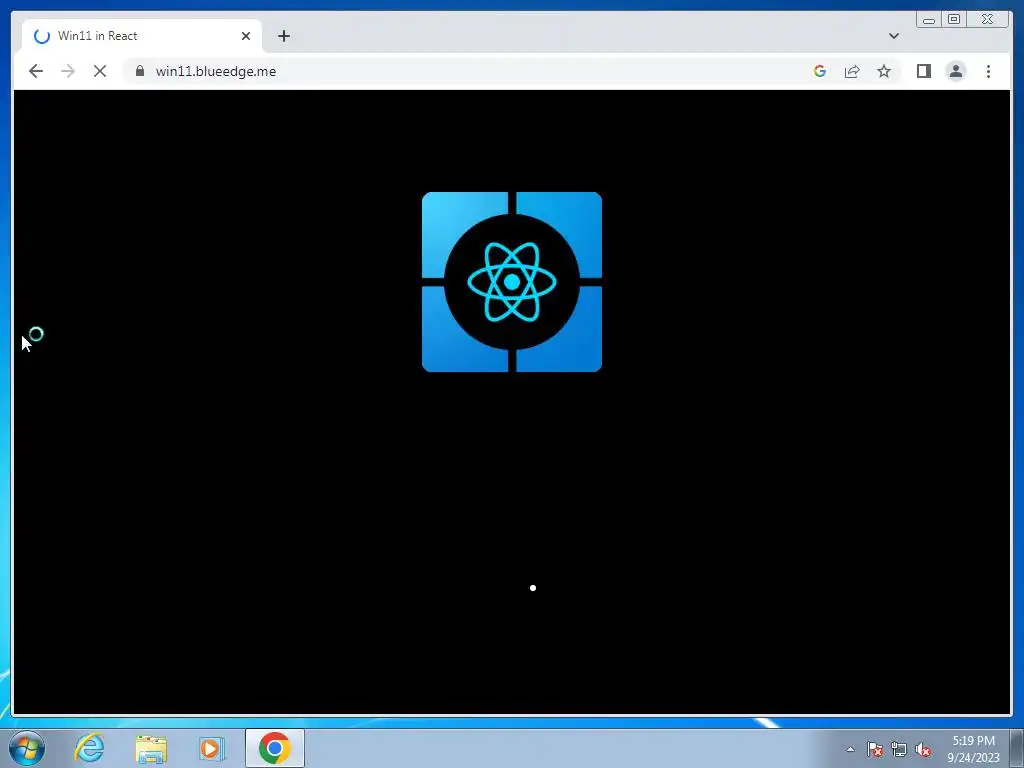
Task: View site information via padlock icon
Action: pos(140,71)
